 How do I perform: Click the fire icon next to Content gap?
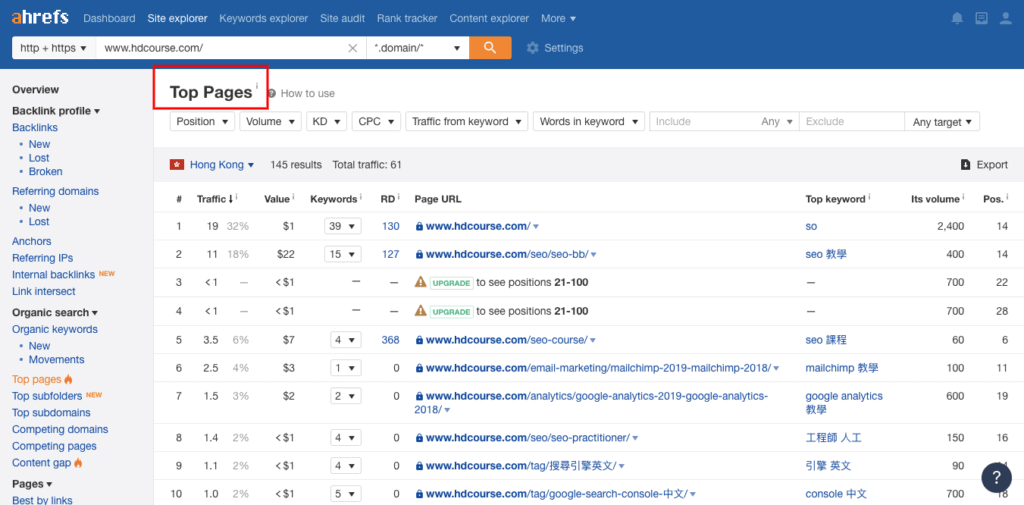click(78, 463)
